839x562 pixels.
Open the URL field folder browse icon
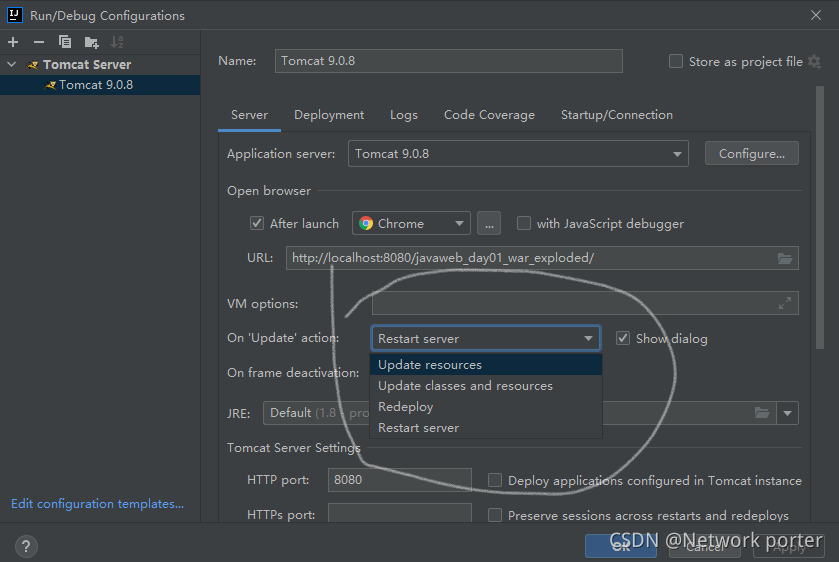[x=784, y=259]
